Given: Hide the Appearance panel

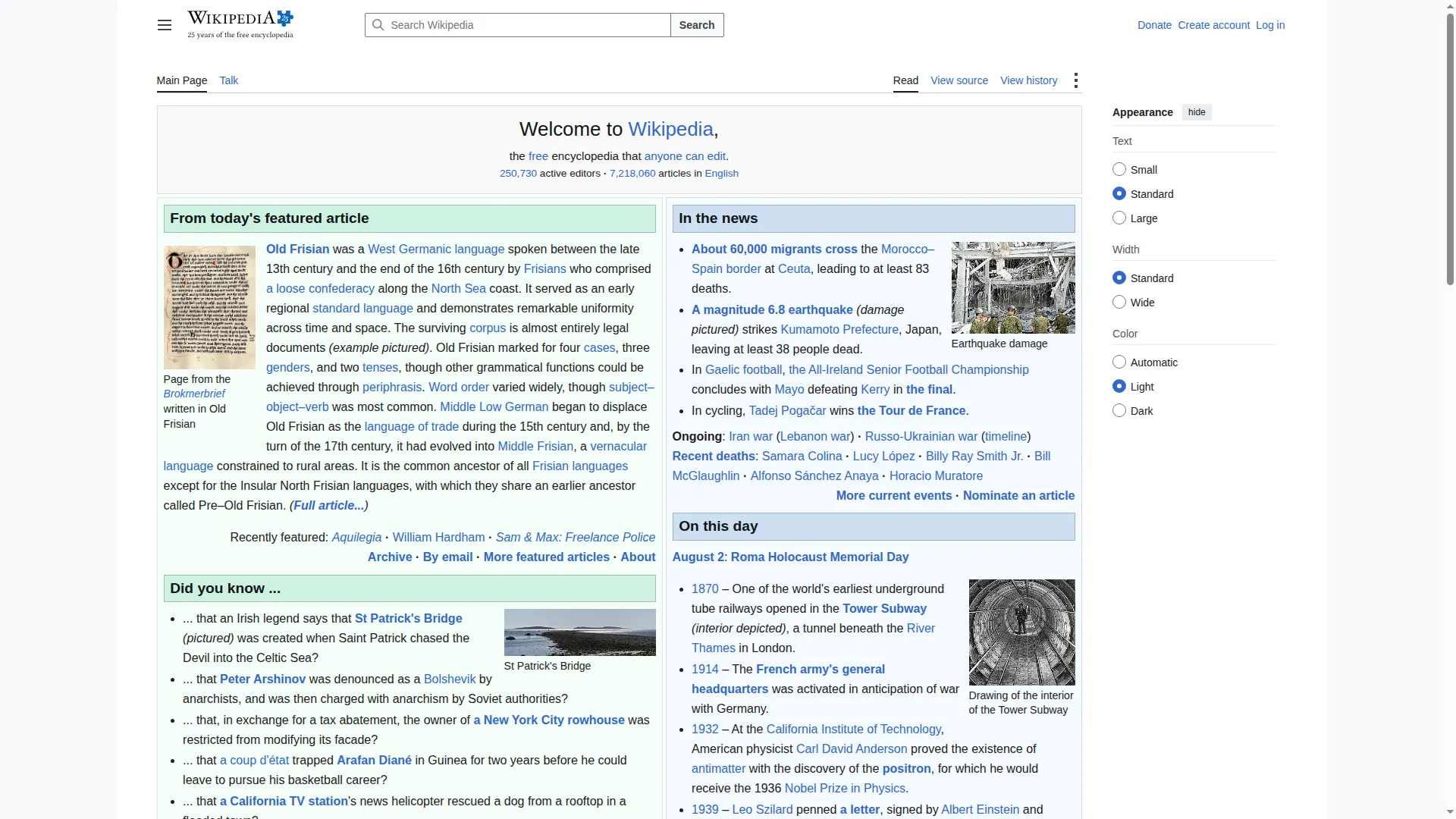Looking at the screenshot, I should click(x=1197, y=112).
